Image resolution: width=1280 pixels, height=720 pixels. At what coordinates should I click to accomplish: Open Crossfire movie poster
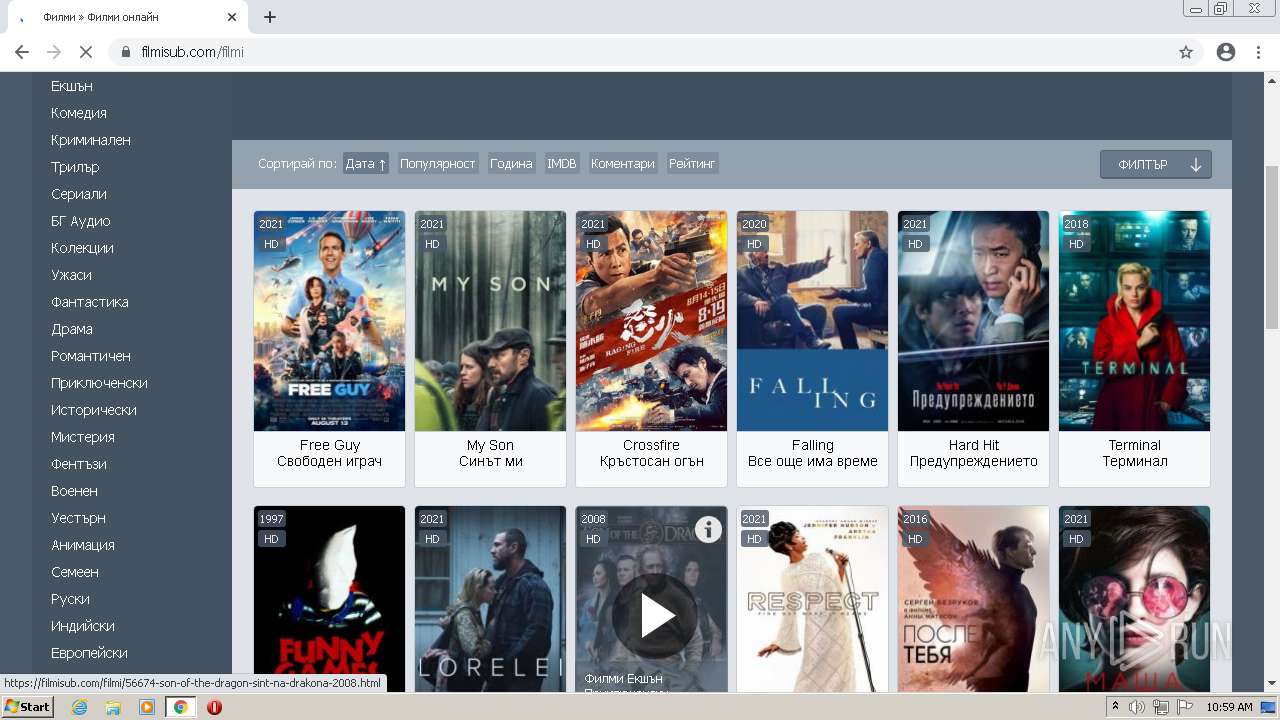651,321
